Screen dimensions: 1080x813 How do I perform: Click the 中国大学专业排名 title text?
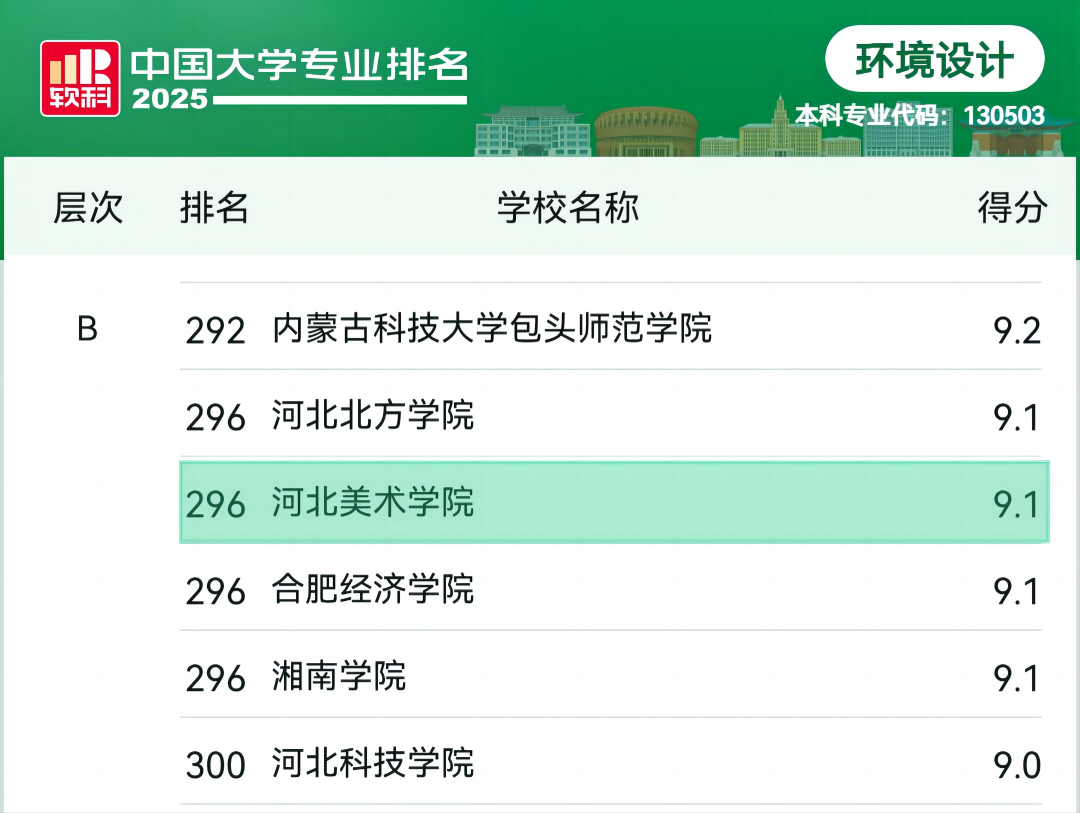[x=299, y=64]
